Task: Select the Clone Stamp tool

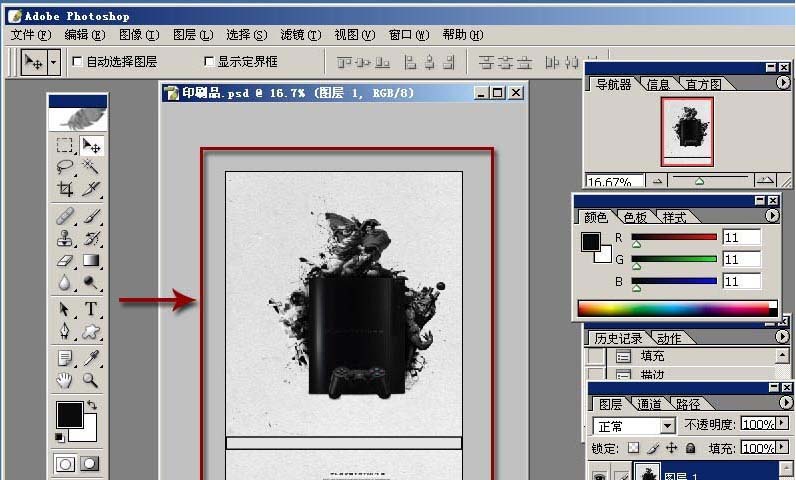Action: 64,238
